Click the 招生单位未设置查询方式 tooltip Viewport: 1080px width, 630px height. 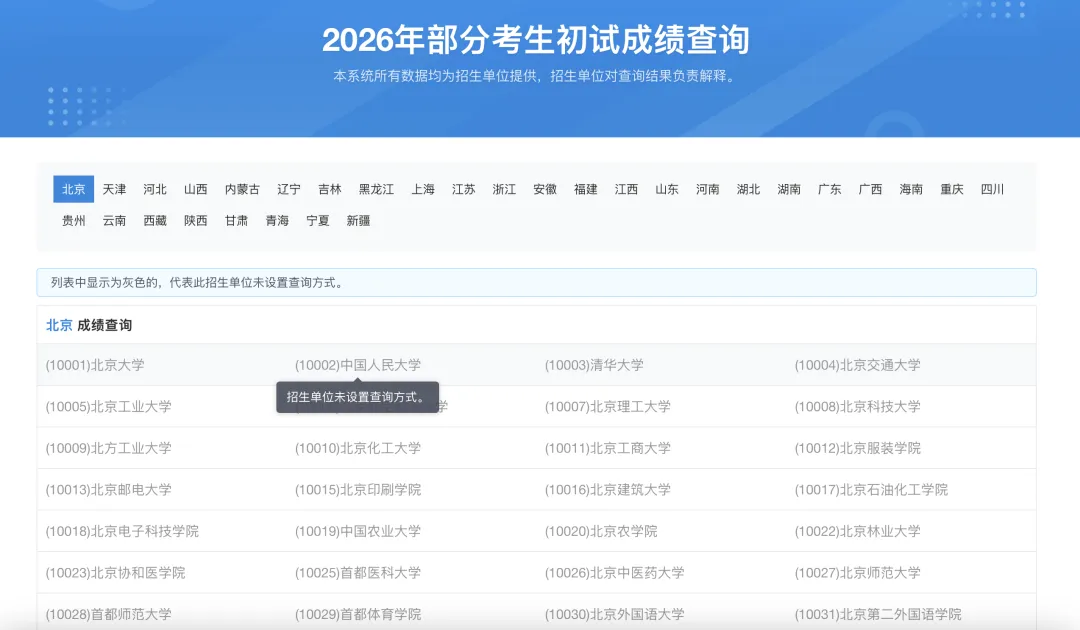(x=357, y=397)
